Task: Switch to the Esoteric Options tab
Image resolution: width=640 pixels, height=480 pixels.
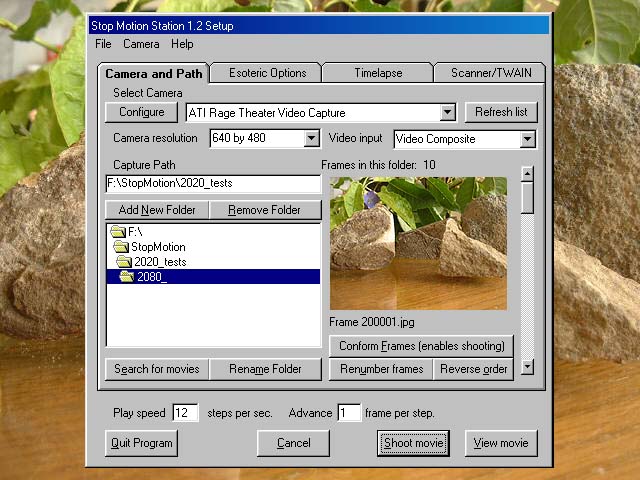Action: 267,73
